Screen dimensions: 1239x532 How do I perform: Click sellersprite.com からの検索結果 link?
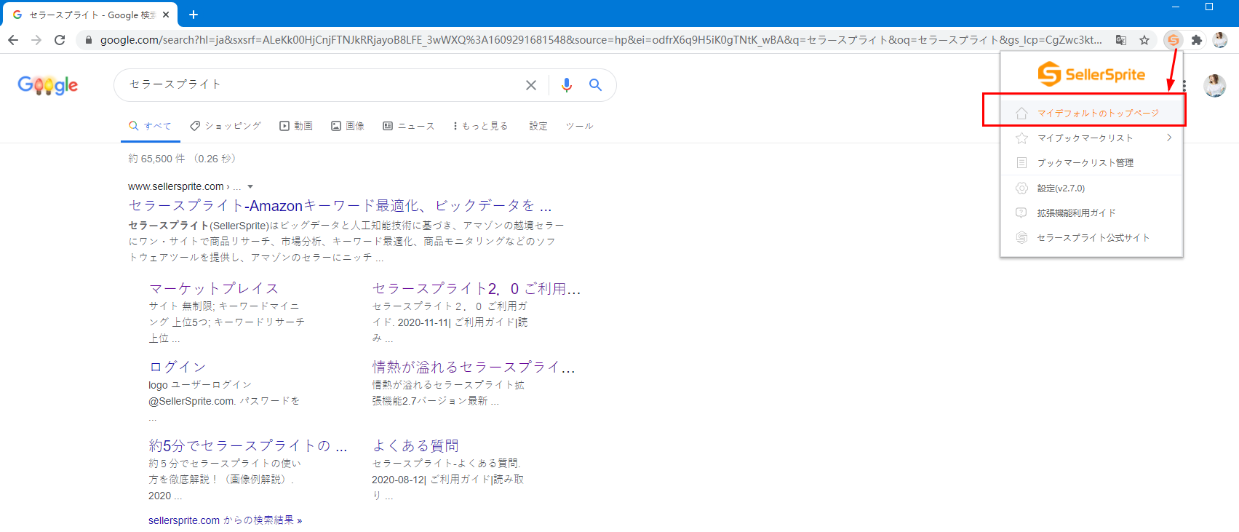pyautogui.click(x=224, y=520)
